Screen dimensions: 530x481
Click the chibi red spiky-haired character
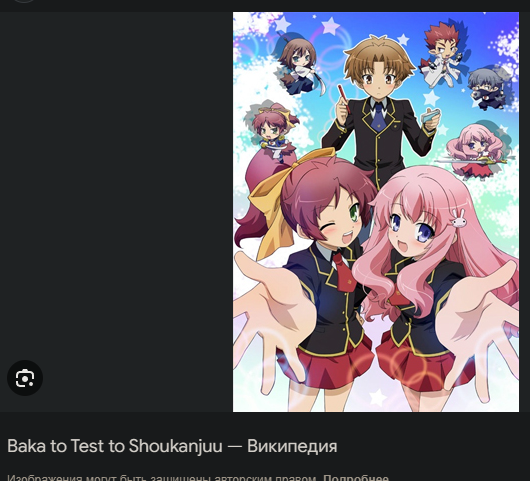click(442, 54)
